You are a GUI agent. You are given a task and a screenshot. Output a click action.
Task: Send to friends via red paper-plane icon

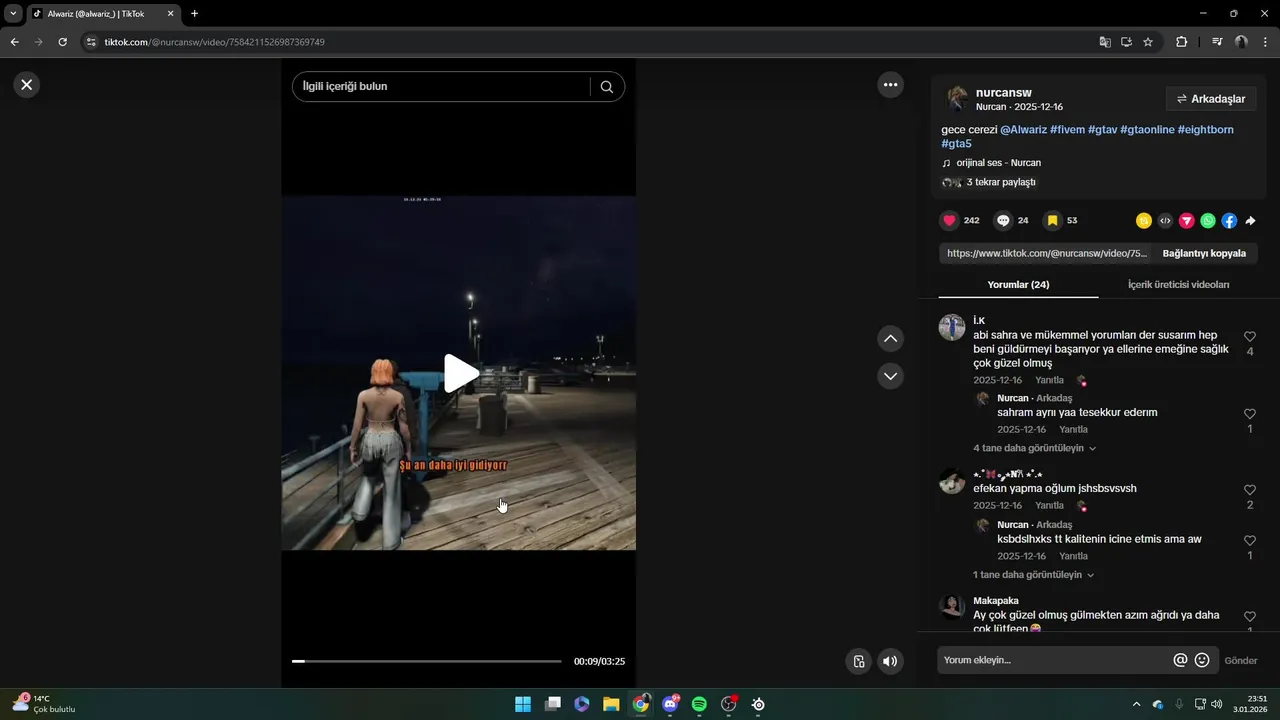click(x=1187, y=221)
